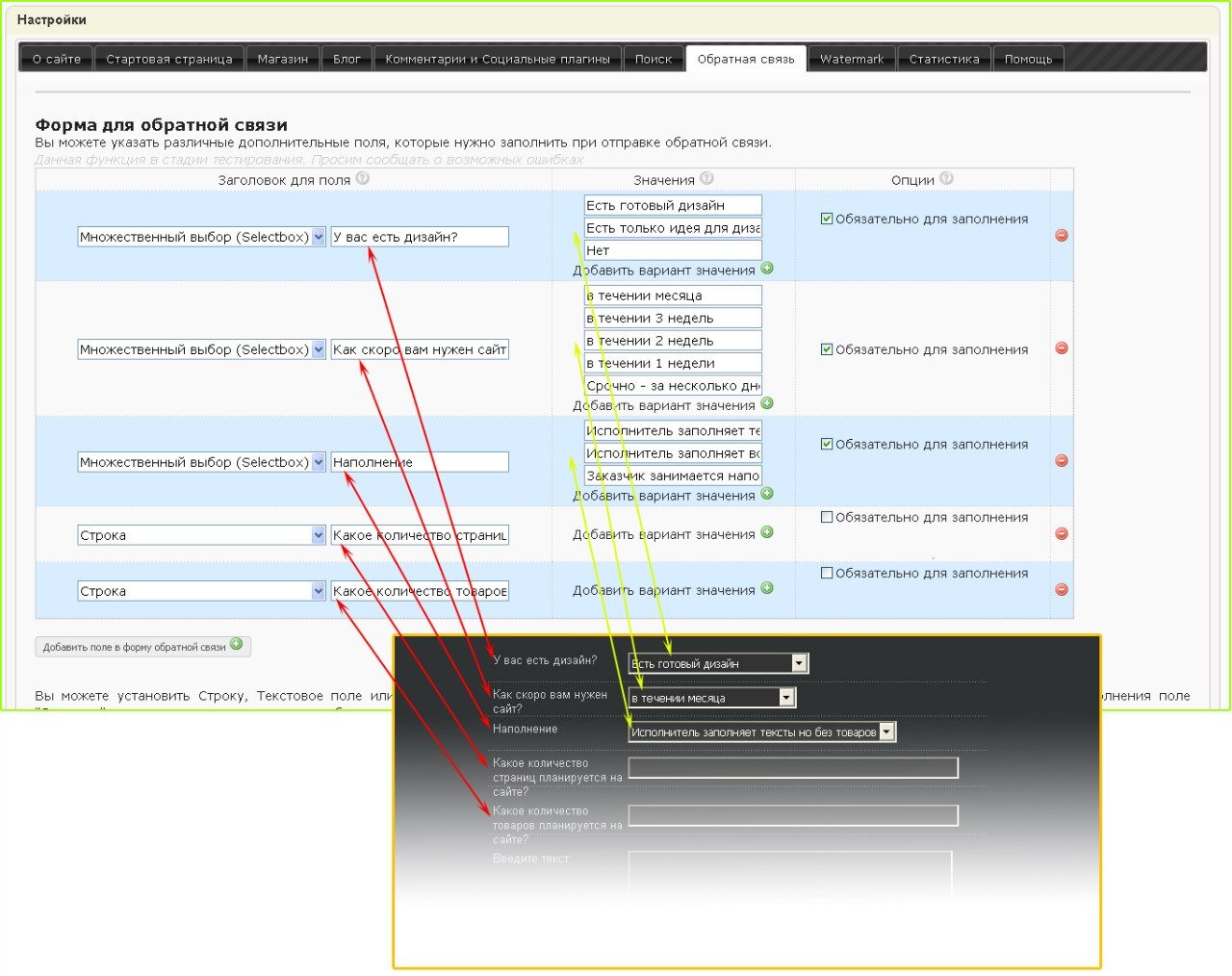The width and height of the screenshot is (1232, 976).
Task: Open the 'Статистика' tab
Action: click(x=943, y=59)
